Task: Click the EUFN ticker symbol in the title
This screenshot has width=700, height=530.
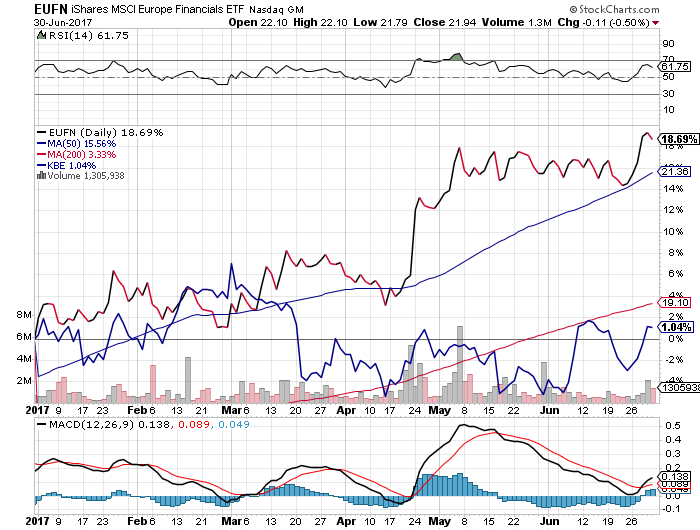Action: pyautogui.click(x=50, y=9)
